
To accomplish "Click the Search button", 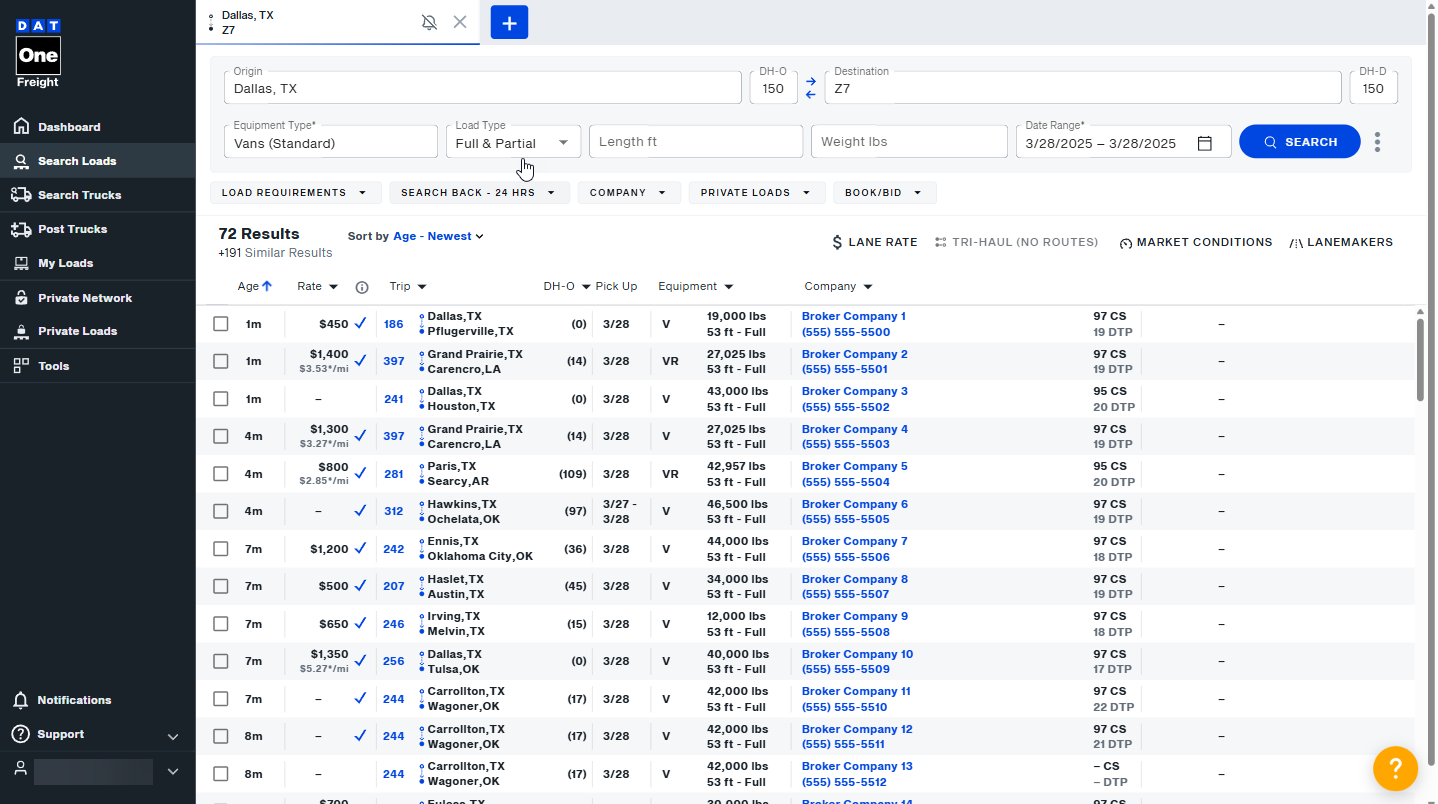I will (x=1299, y=141).
